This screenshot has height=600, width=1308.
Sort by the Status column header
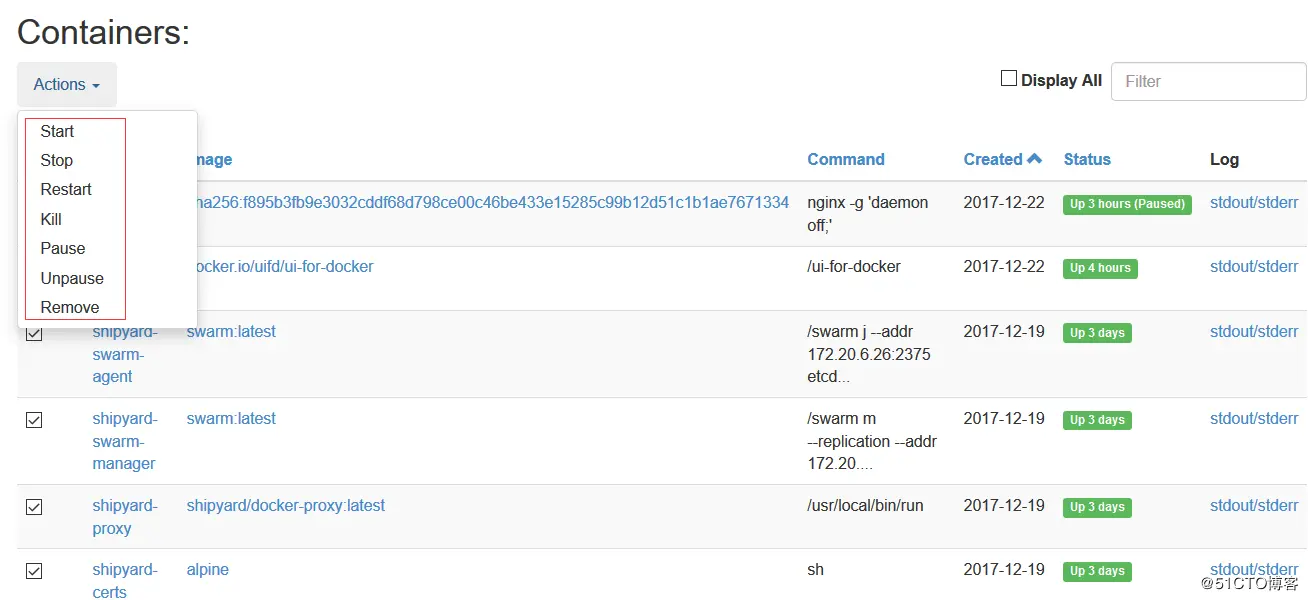pos(1087,159)
